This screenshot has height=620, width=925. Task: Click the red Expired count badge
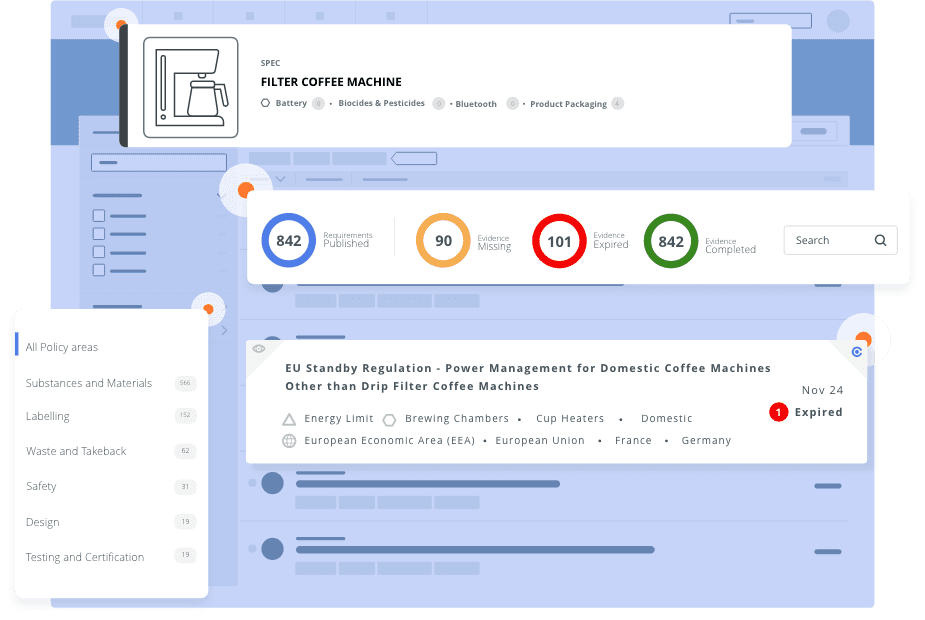tap(779, 412)
